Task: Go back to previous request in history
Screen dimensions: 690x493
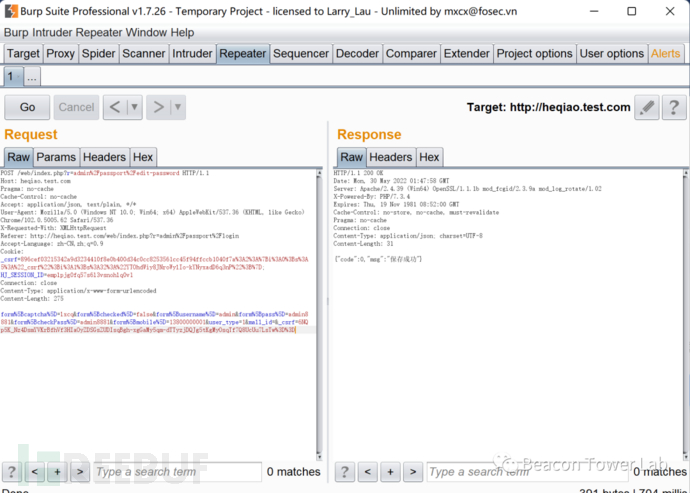Action: click(x=115, y=107)
